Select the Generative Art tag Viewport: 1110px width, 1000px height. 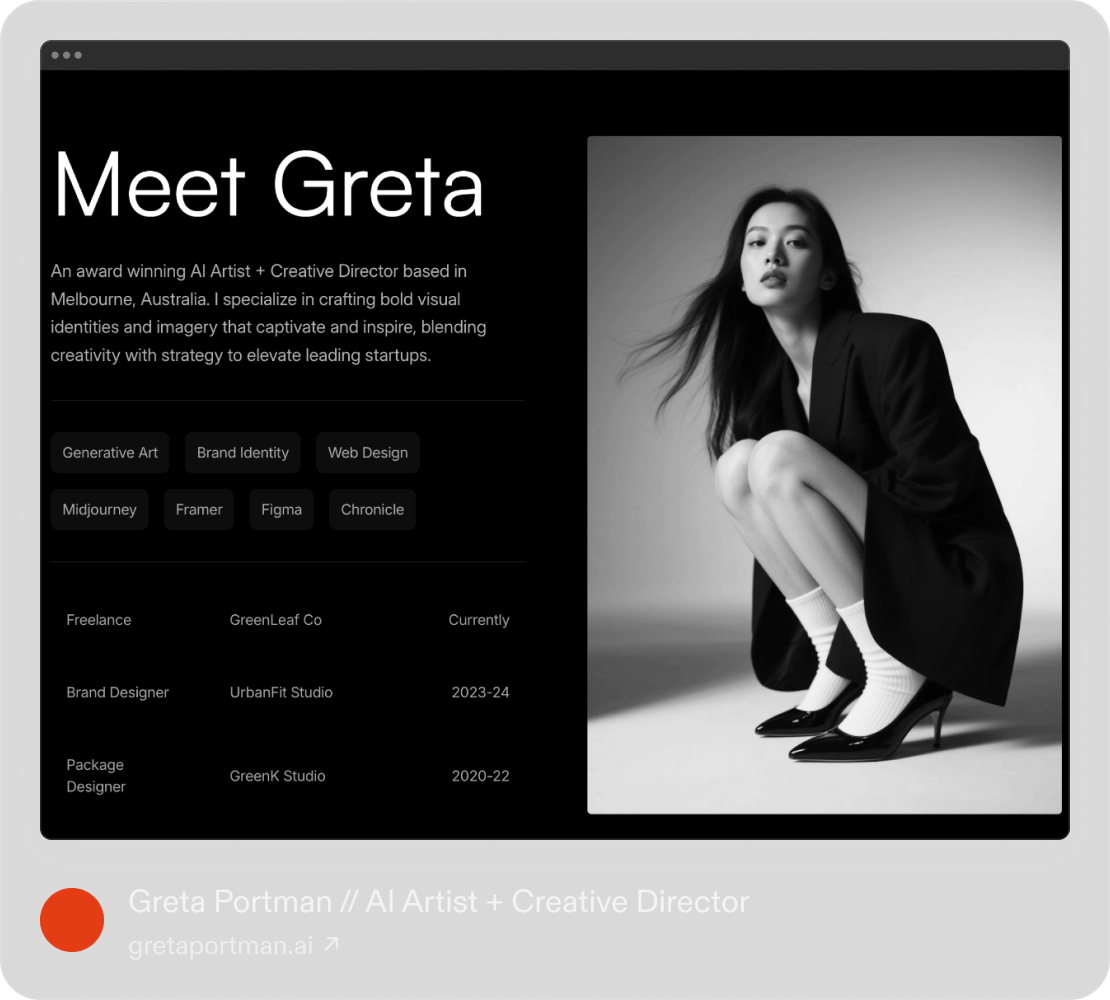(110, 453)
